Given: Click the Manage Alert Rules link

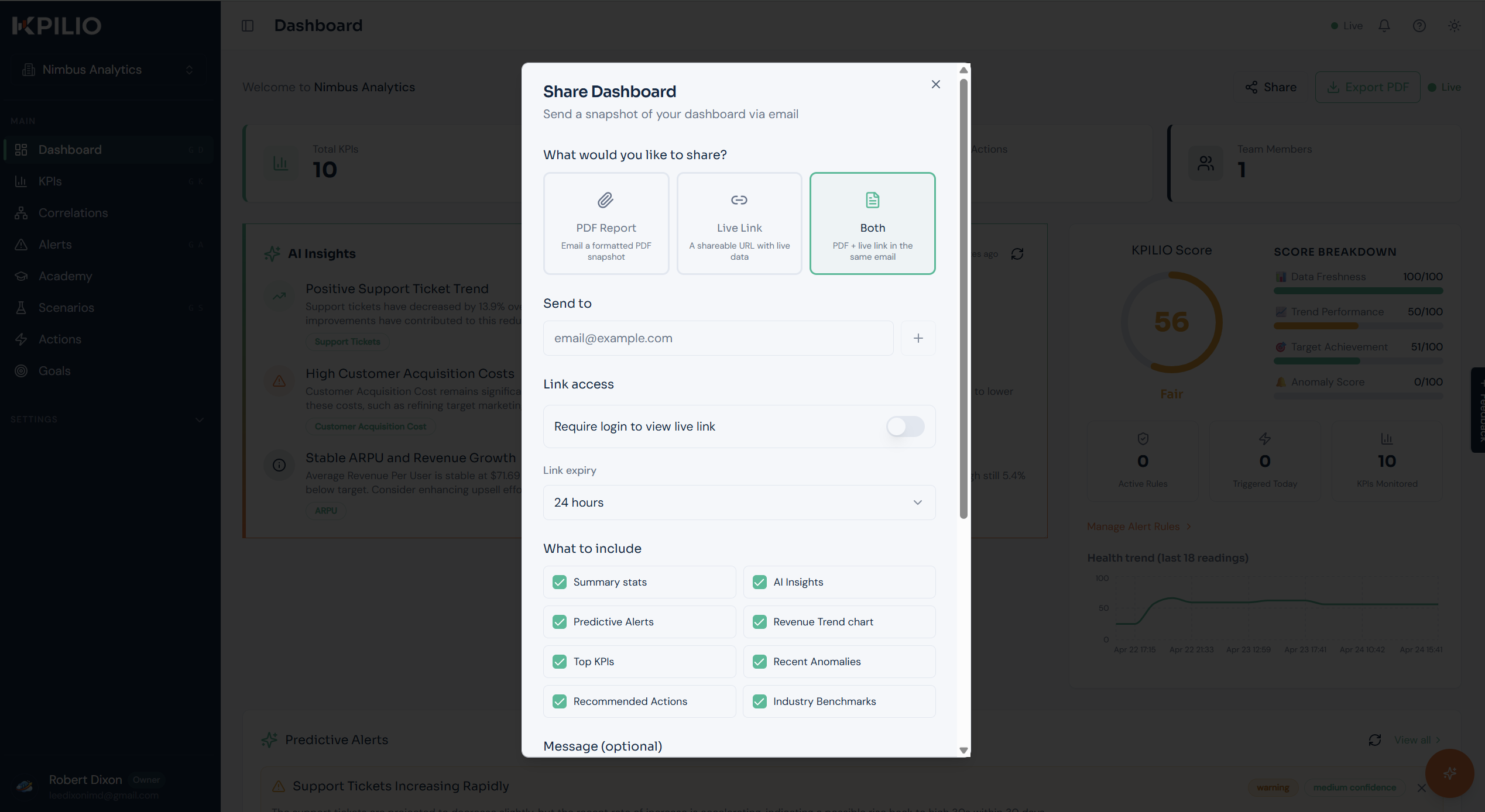Looking at the screenshot, I should click(x=1138, y=527).
